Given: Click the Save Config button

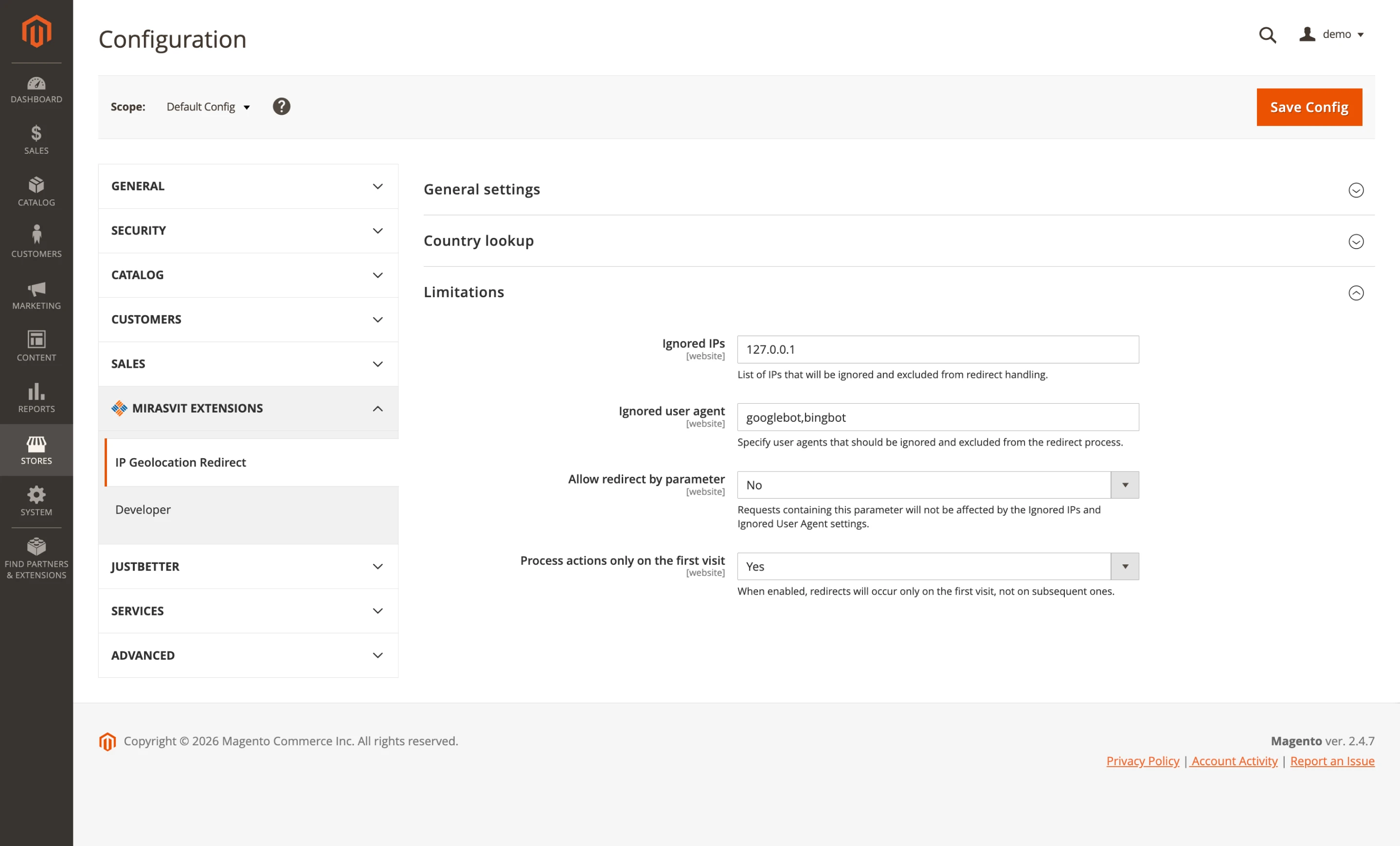Looking at the screenshot, I should (x=1309, y=107).
